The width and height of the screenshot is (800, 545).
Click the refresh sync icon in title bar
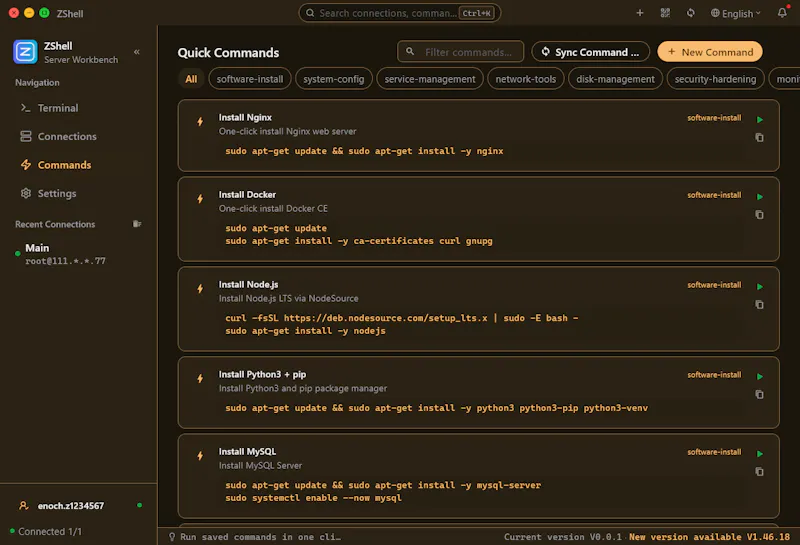coord(691,13)
